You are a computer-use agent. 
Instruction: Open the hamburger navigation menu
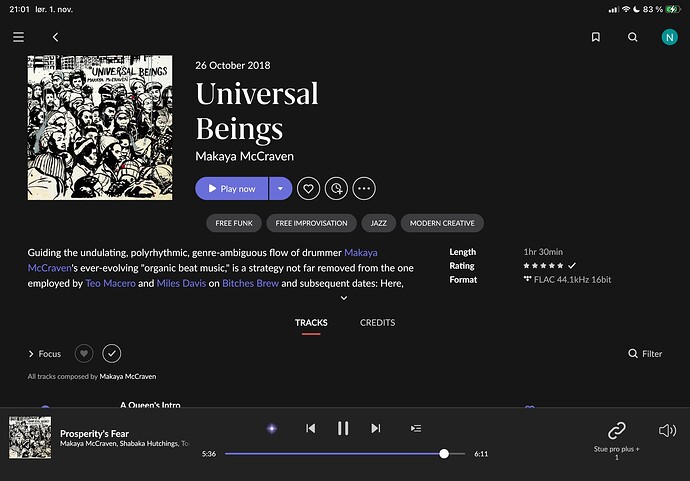point(18,37)
